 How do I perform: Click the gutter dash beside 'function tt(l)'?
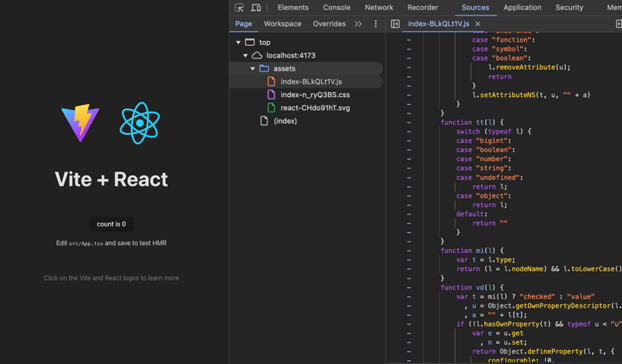(409, 123)
